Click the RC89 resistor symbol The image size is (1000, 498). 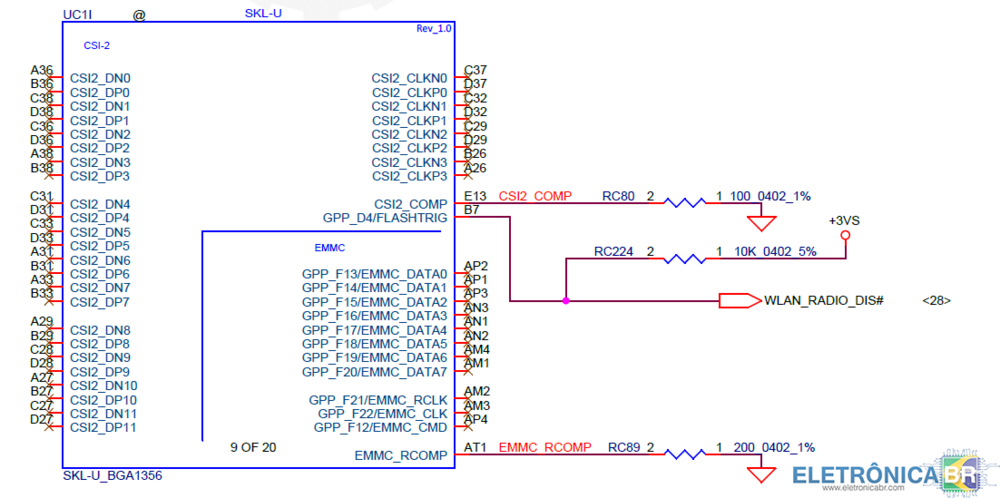685,454
